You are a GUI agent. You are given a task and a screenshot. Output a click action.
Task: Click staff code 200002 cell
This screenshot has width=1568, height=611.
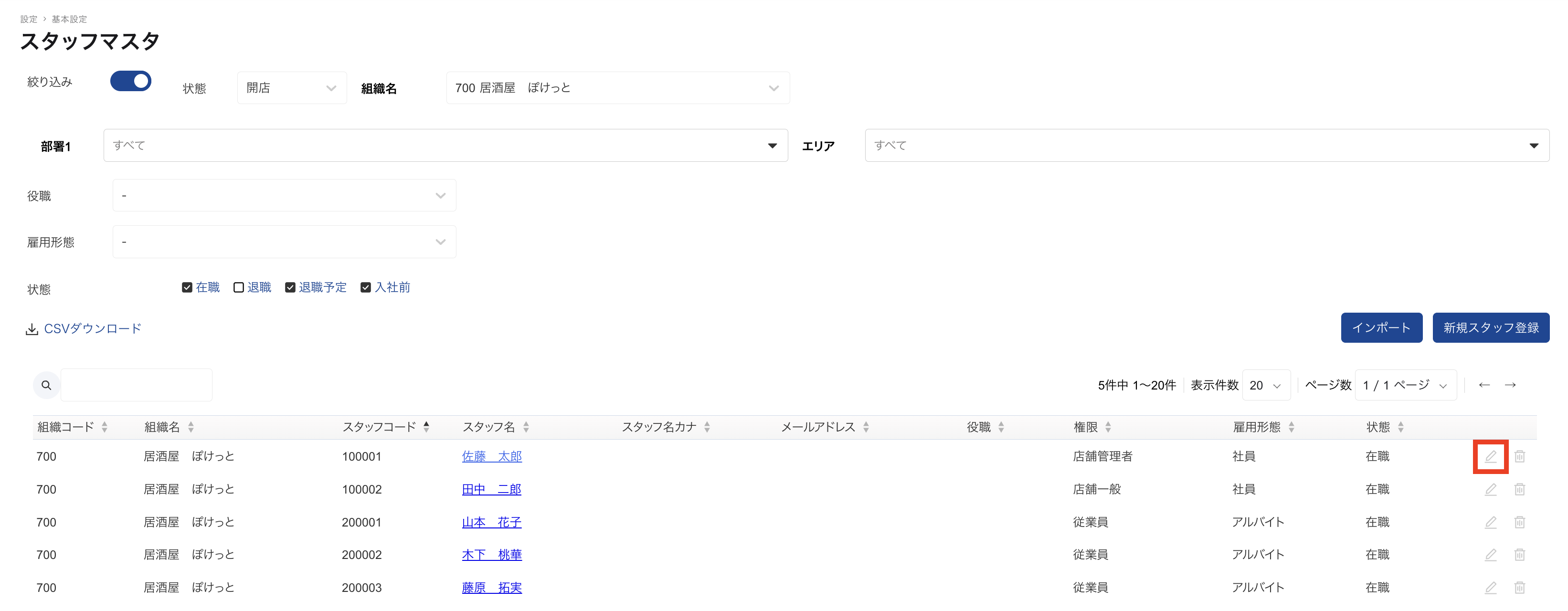click(x=361, y=555)
